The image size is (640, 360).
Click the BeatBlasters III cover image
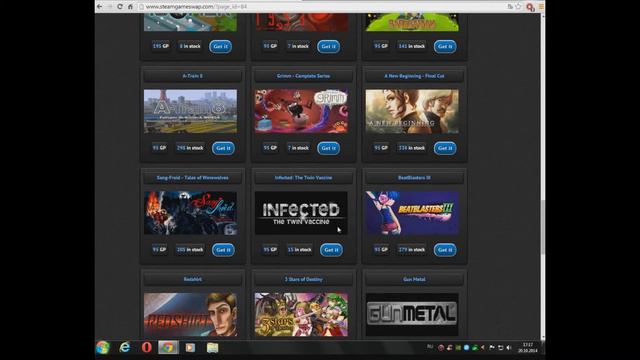(412, 213)
